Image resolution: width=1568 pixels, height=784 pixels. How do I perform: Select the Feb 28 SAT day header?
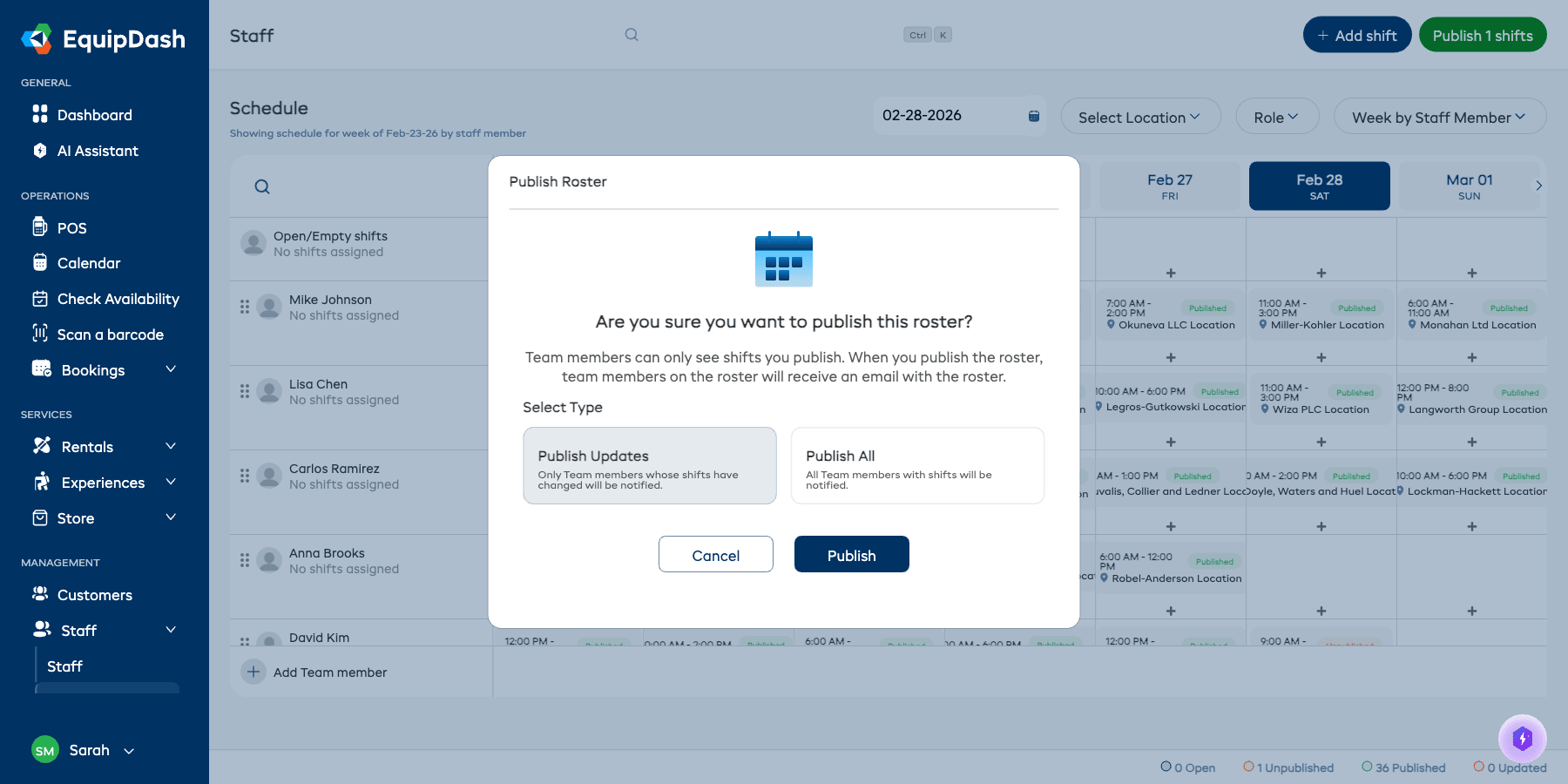pos(1319,186)
